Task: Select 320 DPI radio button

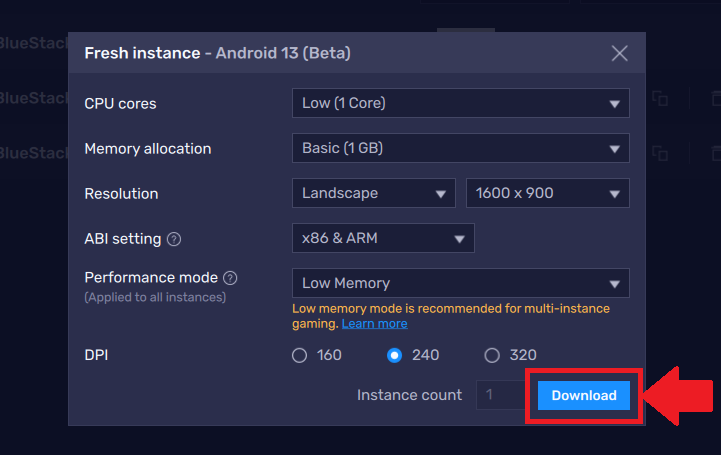Action: point(492,355)
